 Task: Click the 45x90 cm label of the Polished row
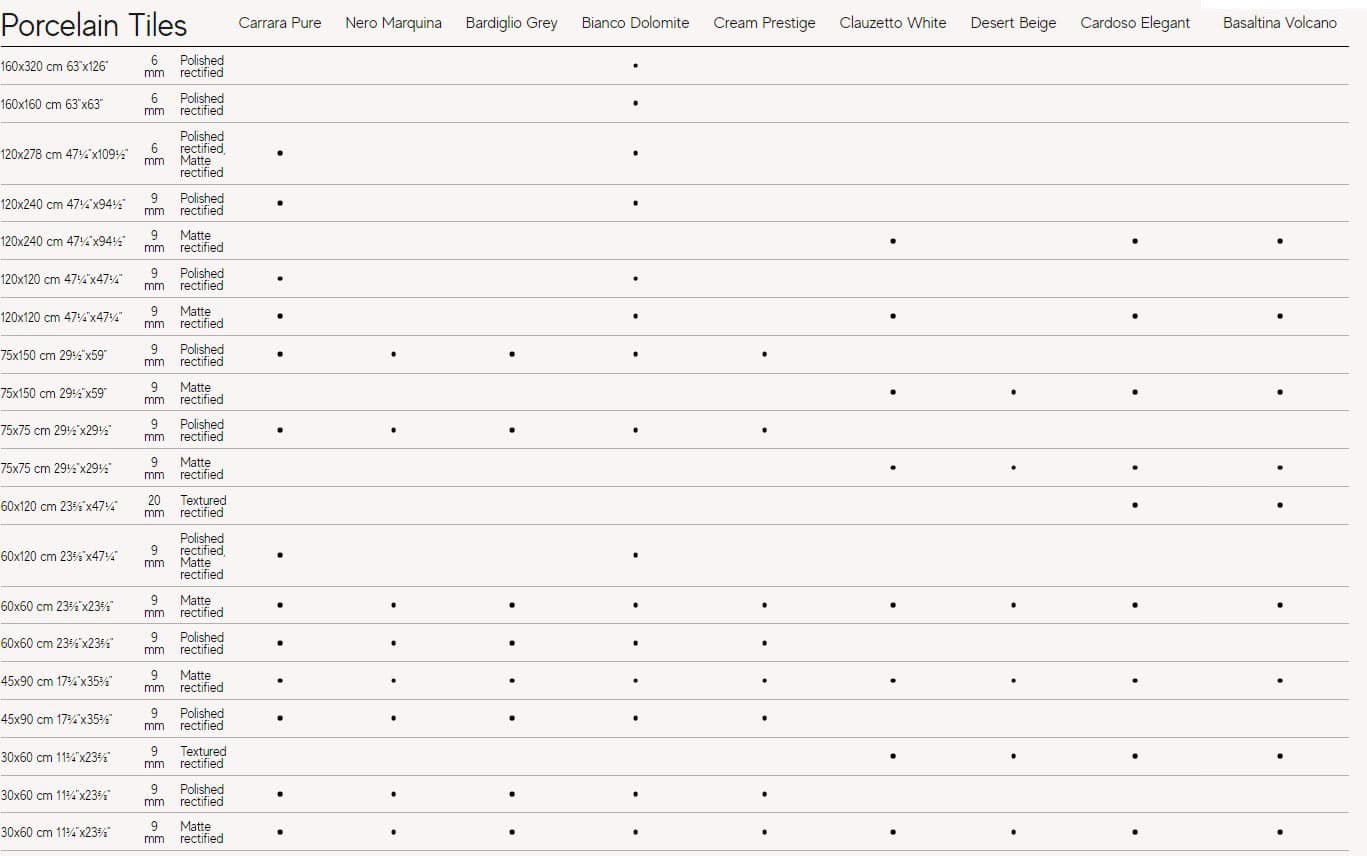56,719
